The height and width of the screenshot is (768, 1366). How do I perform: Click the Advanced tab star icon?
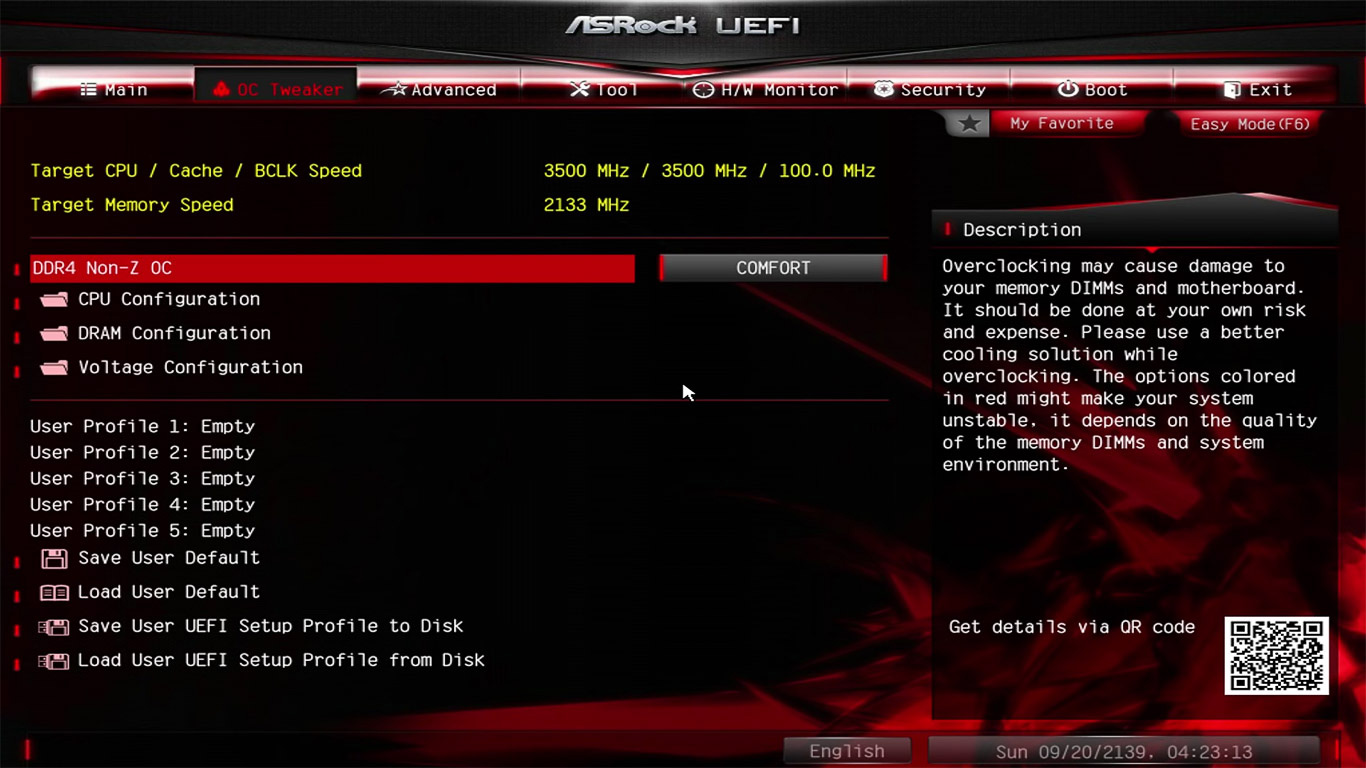394,90
